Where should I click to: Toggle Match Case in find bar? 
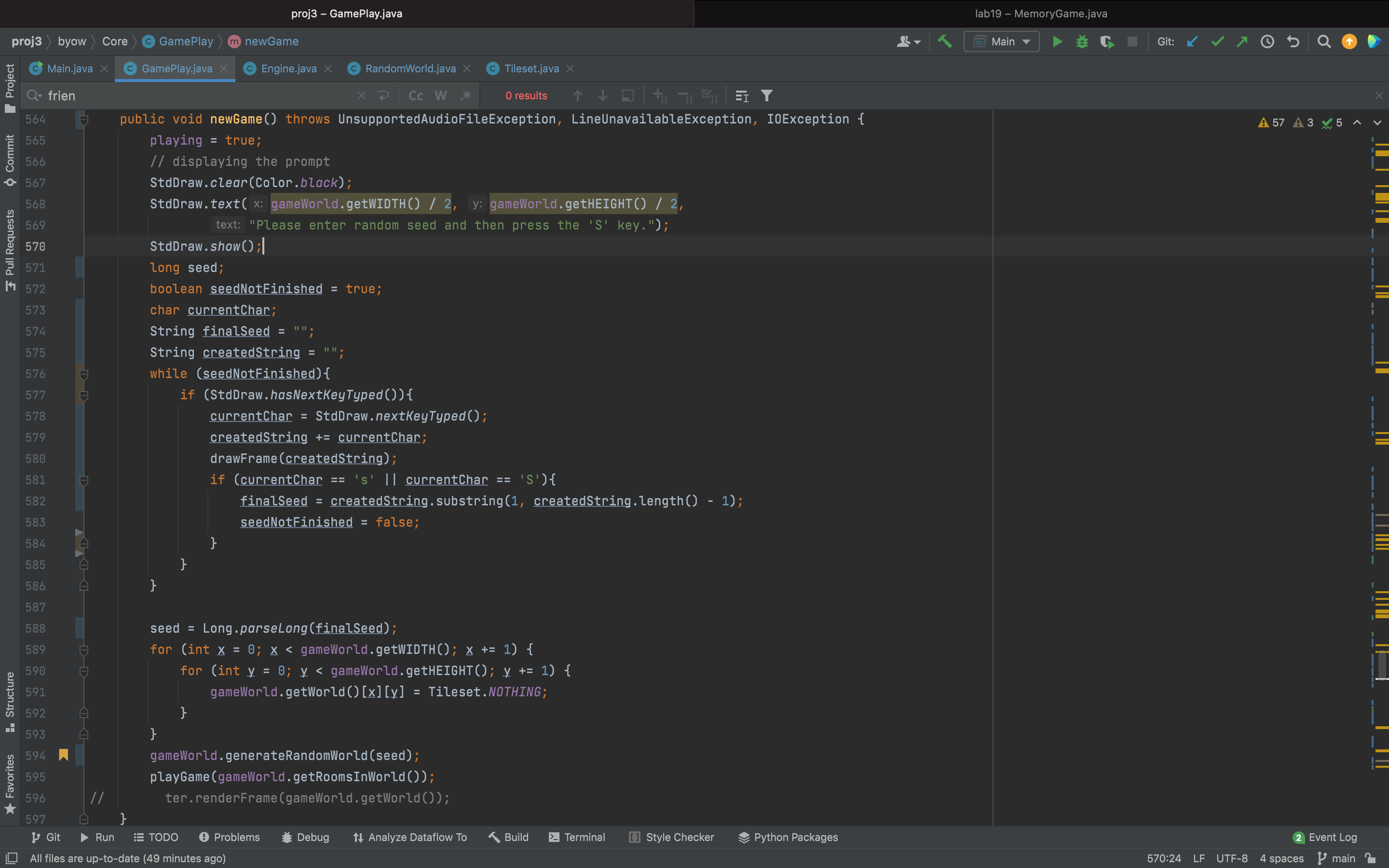click(x=416, y=96)
